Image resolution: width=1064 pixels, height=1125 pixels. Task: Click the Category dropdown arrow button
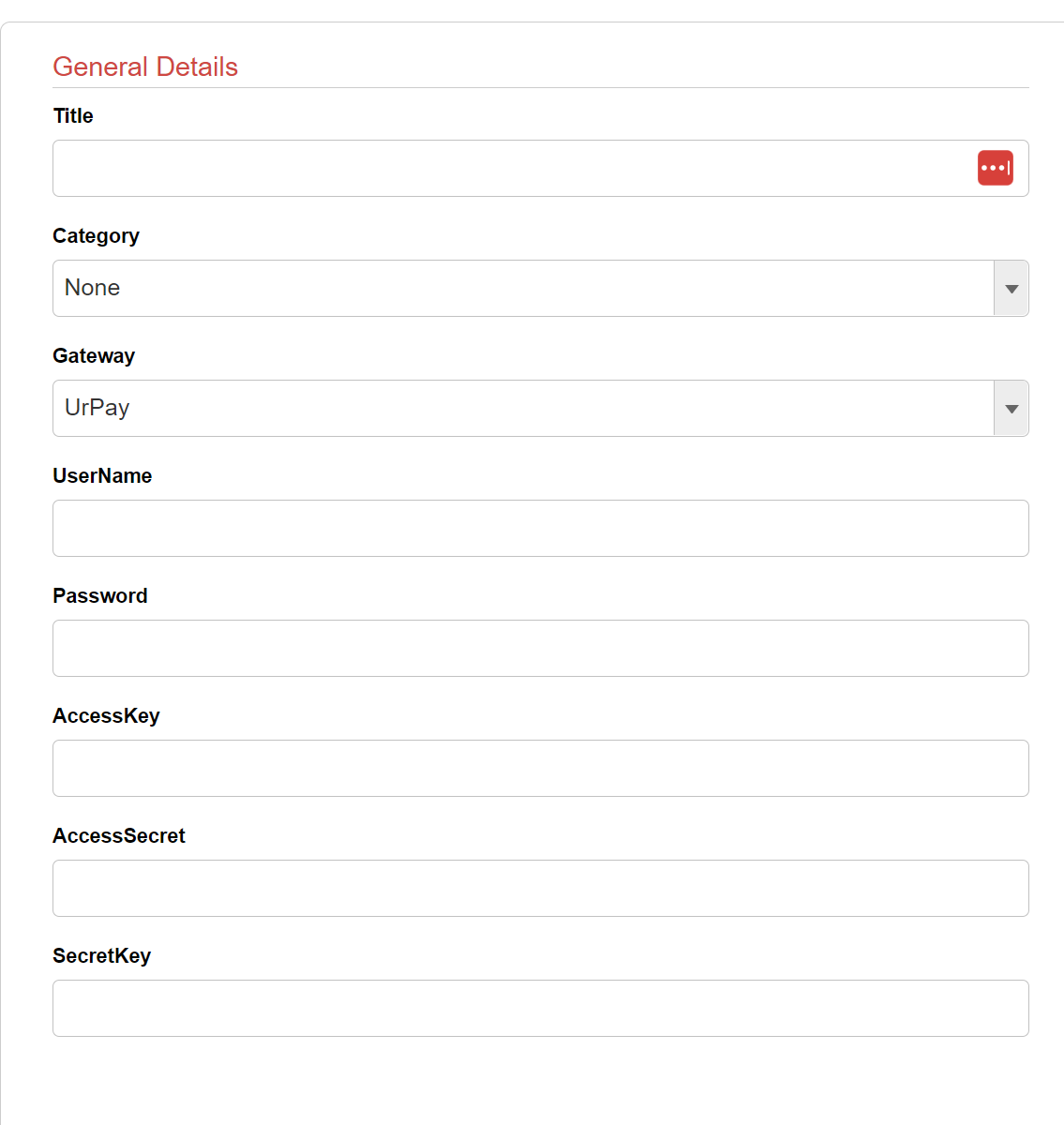click(x=1012, y=289)
